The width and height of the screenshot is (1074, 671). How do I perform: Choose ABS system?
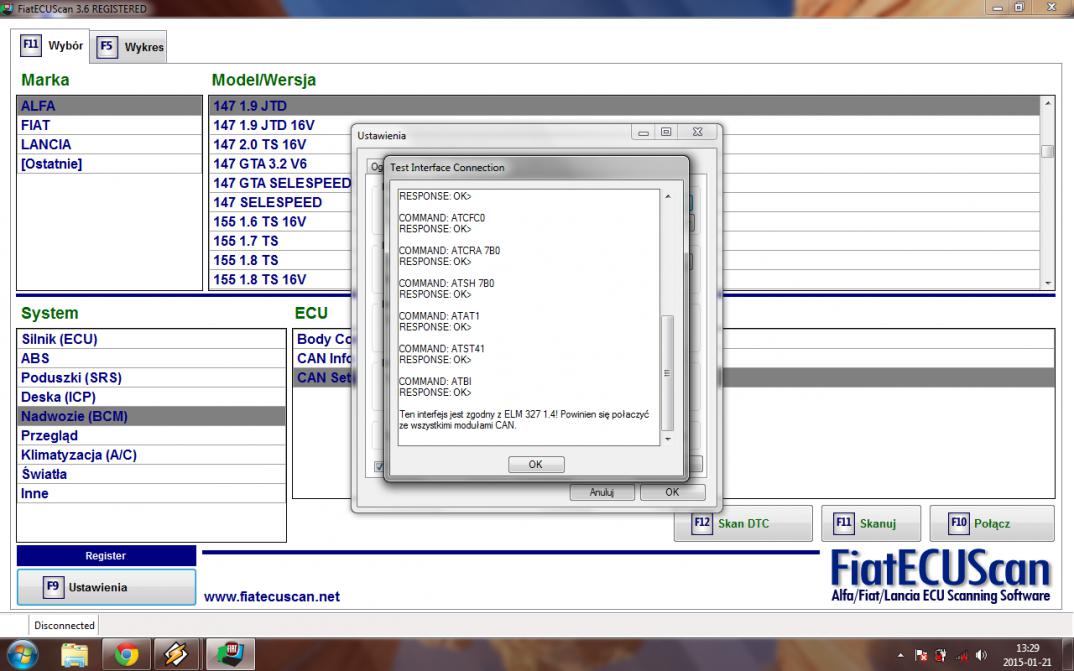(x=151, y=358)
